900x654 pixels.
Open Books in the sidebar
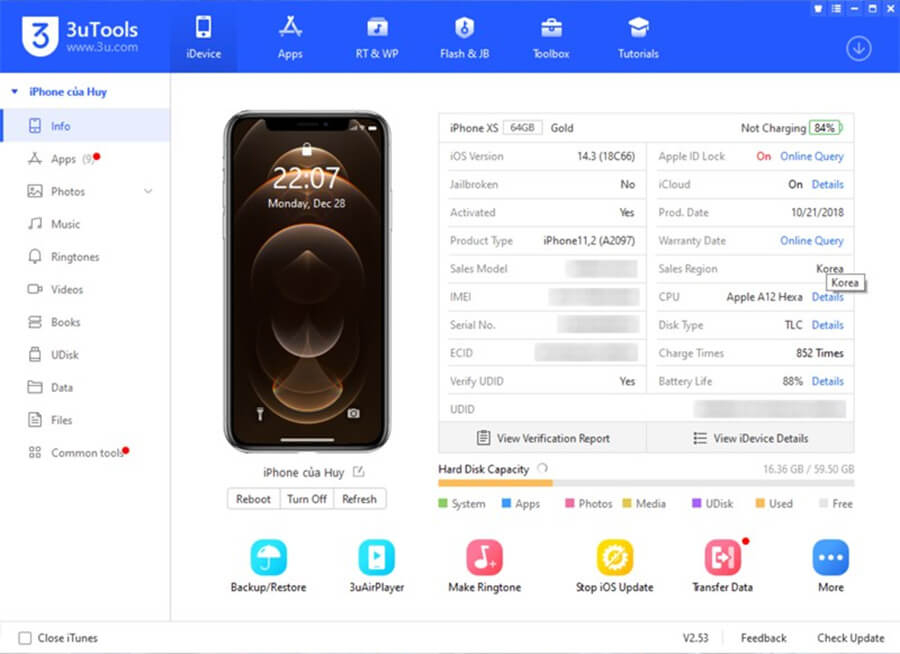(x=85, y=322)
